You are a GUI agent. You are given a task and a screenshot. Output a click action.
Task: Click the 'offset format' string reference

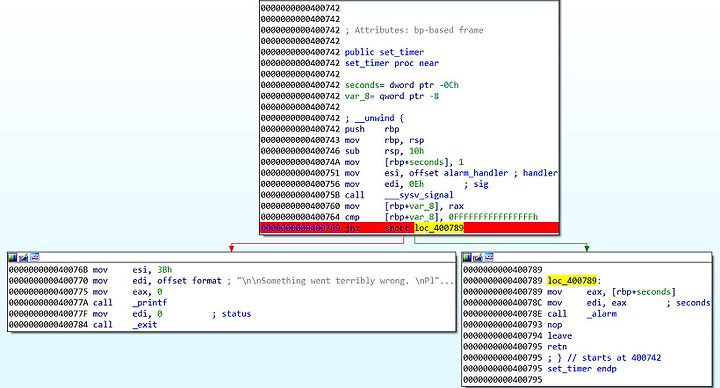[189, 281]
